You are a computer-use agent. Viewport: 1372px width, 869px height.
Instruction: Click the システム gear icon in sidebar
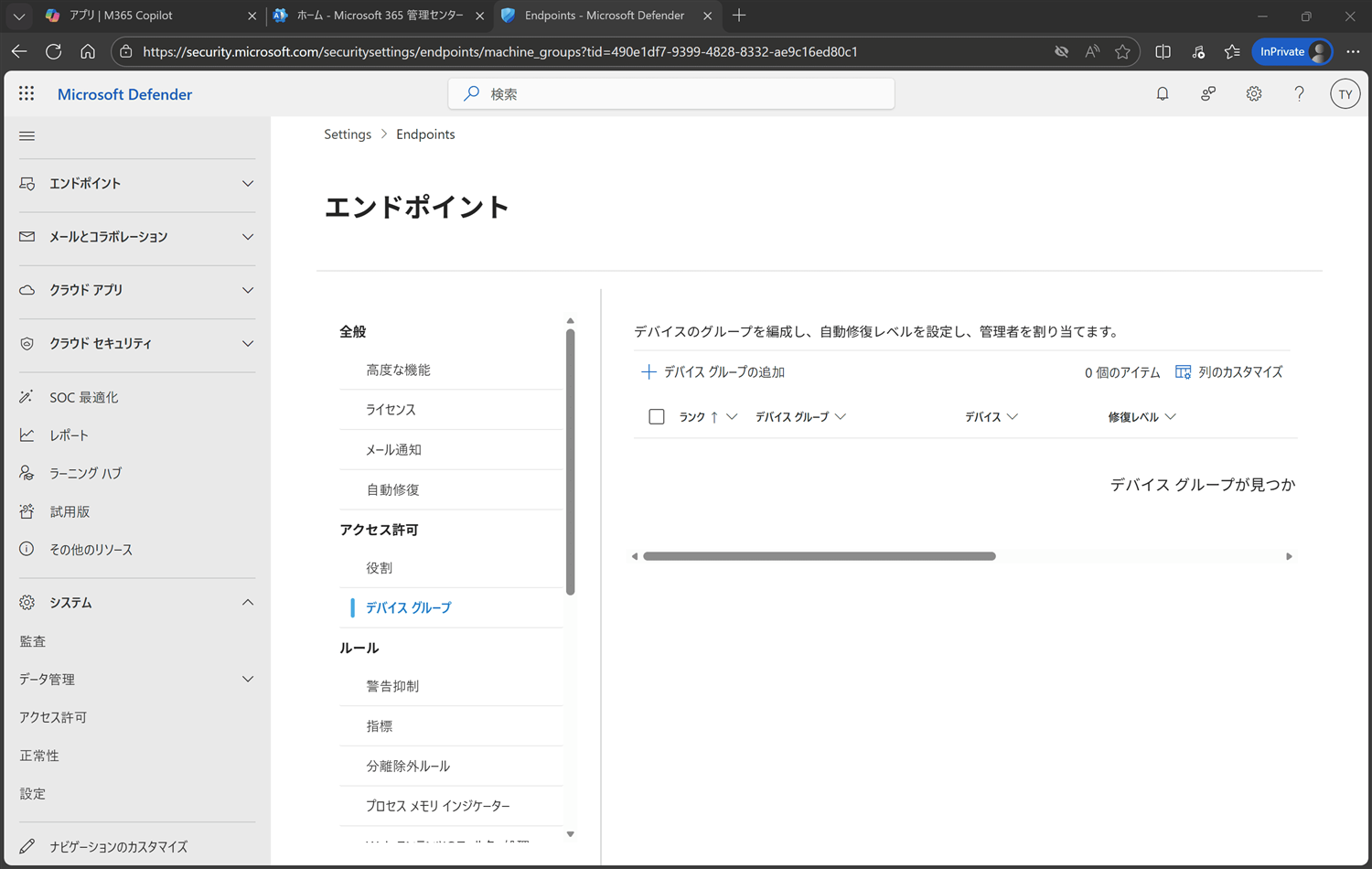click(x=27, y=603)
